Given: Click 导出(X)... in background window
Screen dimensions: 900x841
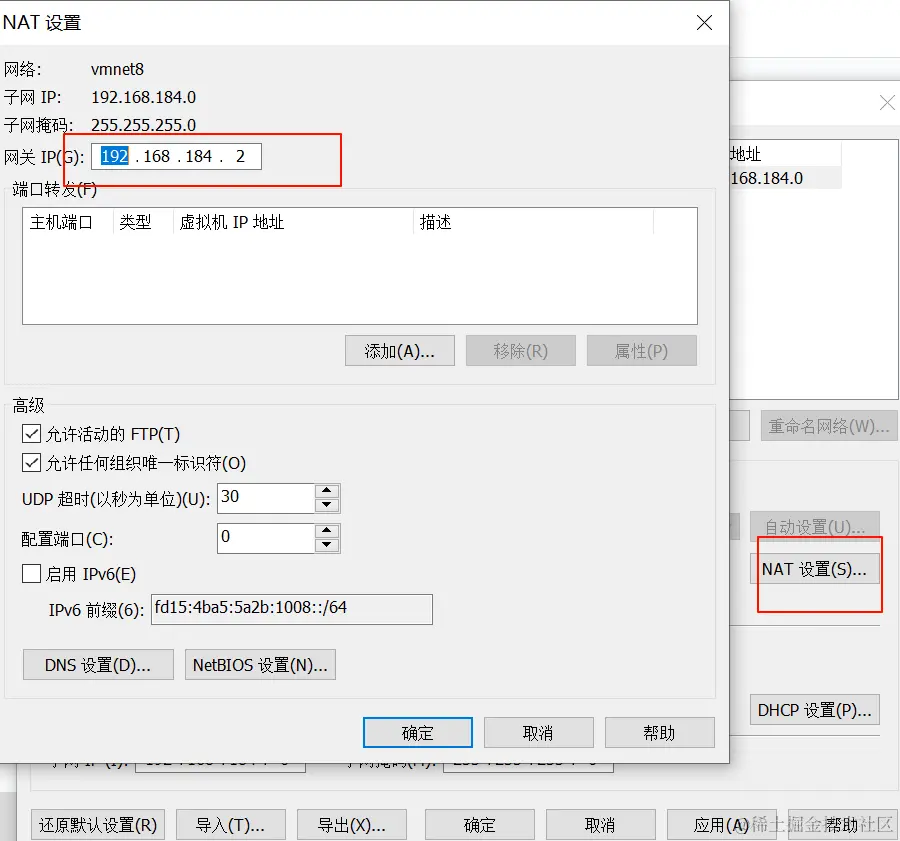Looking at the screenshot, I should pyautogui.click(x=352, y=825).
